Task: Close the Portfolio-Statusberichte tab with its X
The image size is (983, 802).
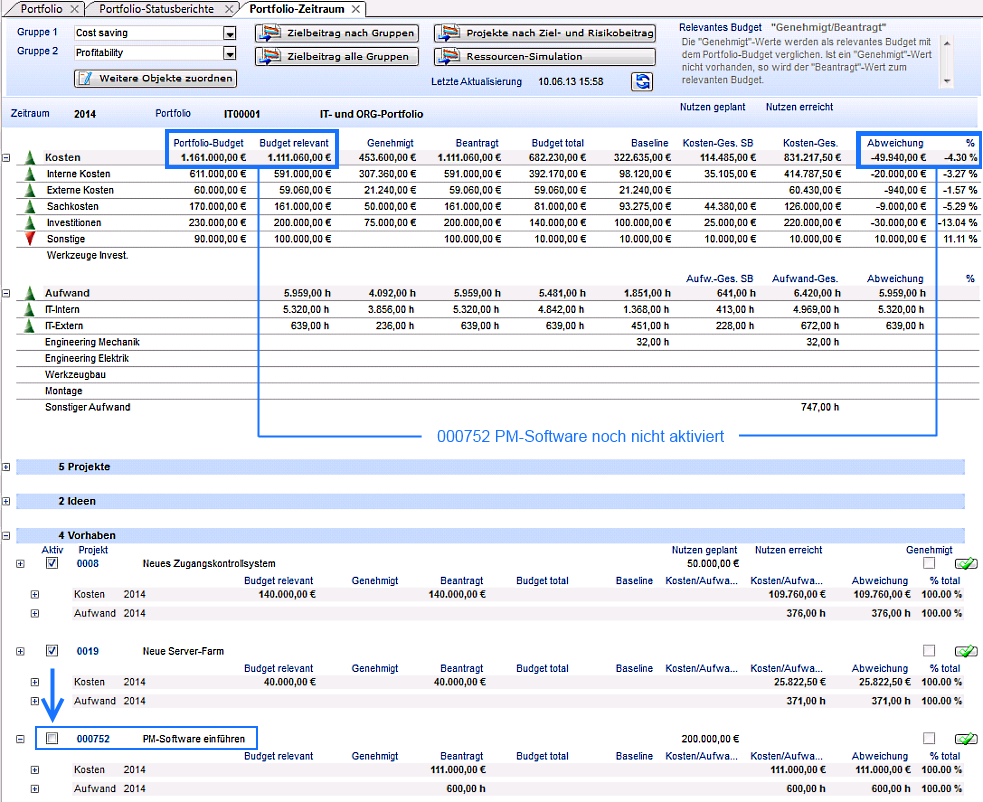Action: tap(229, 9)
